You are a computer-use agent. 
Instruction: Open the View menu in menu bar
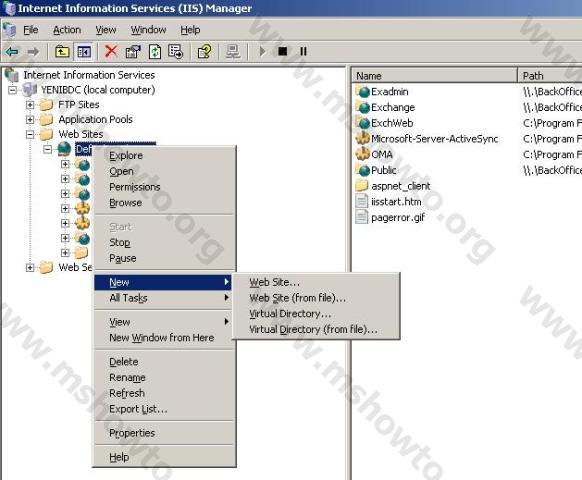click(106, 30)
